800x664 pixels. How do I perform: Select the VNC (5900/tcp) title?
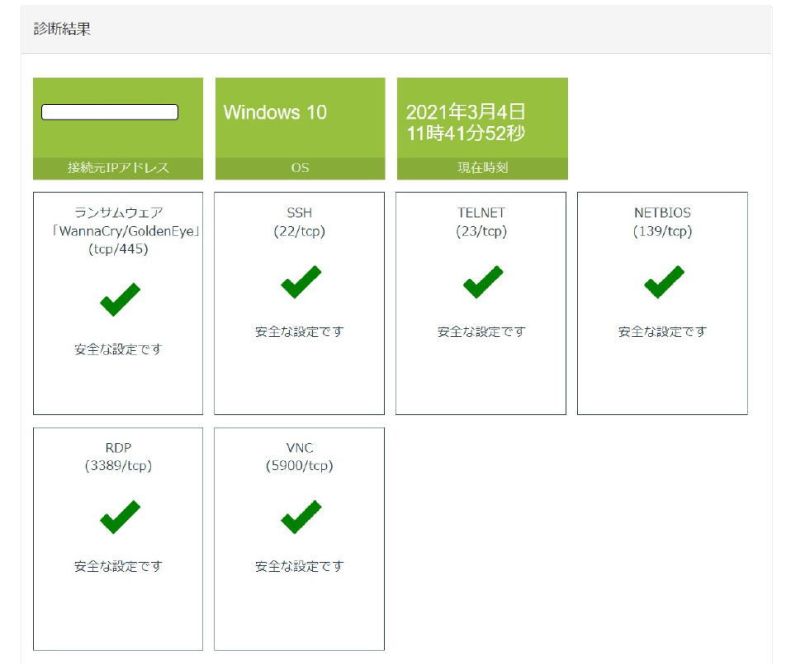tap(300, 457)
